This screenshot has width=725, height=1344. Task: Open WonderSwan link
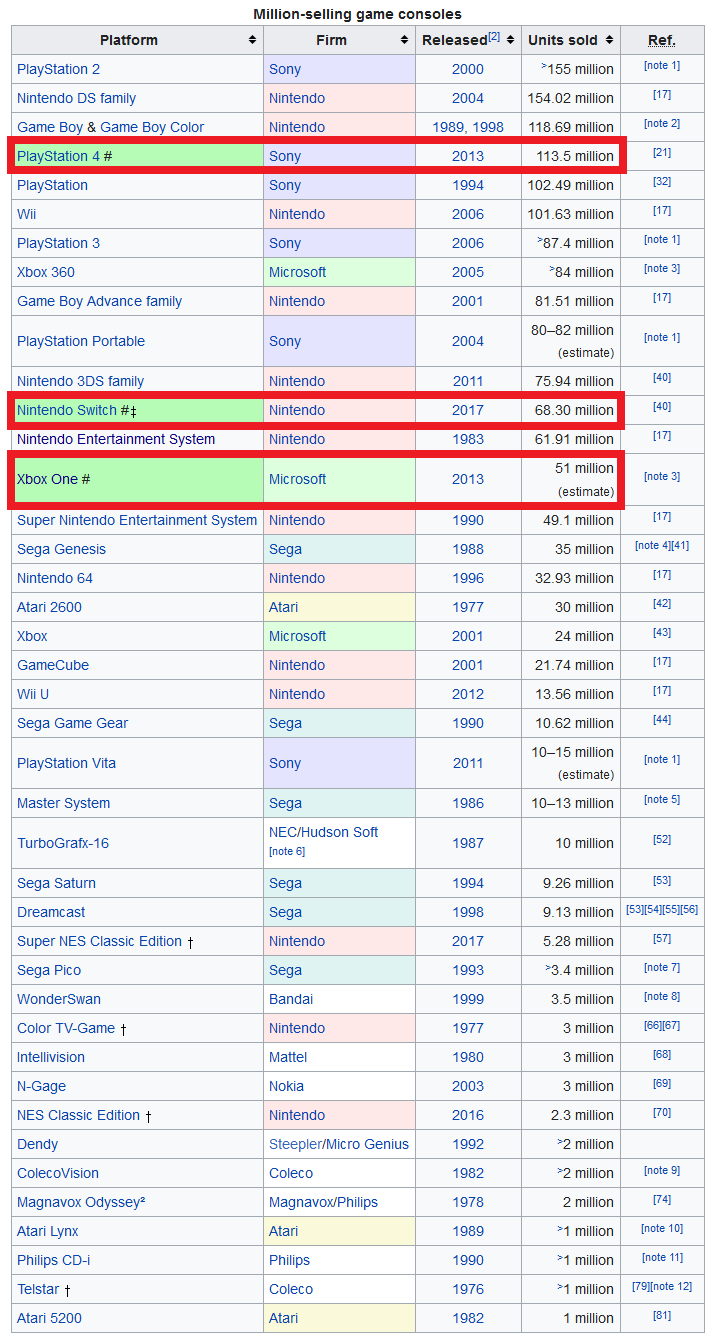[59, 999]
